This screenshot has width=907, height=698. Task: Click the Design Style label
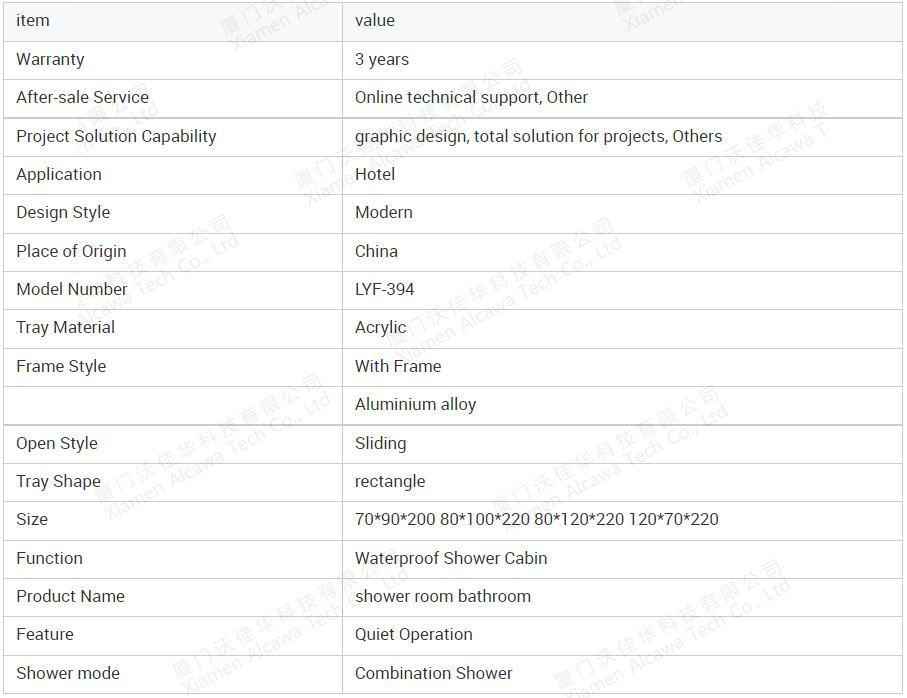pyautogui.click(x=63, y=213)
